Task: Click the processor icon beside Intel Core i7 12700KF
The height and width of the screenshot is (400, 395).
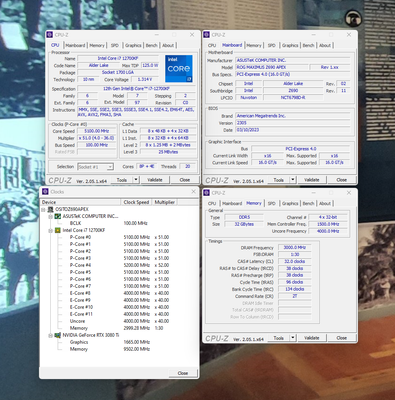Action: [58, 230]
